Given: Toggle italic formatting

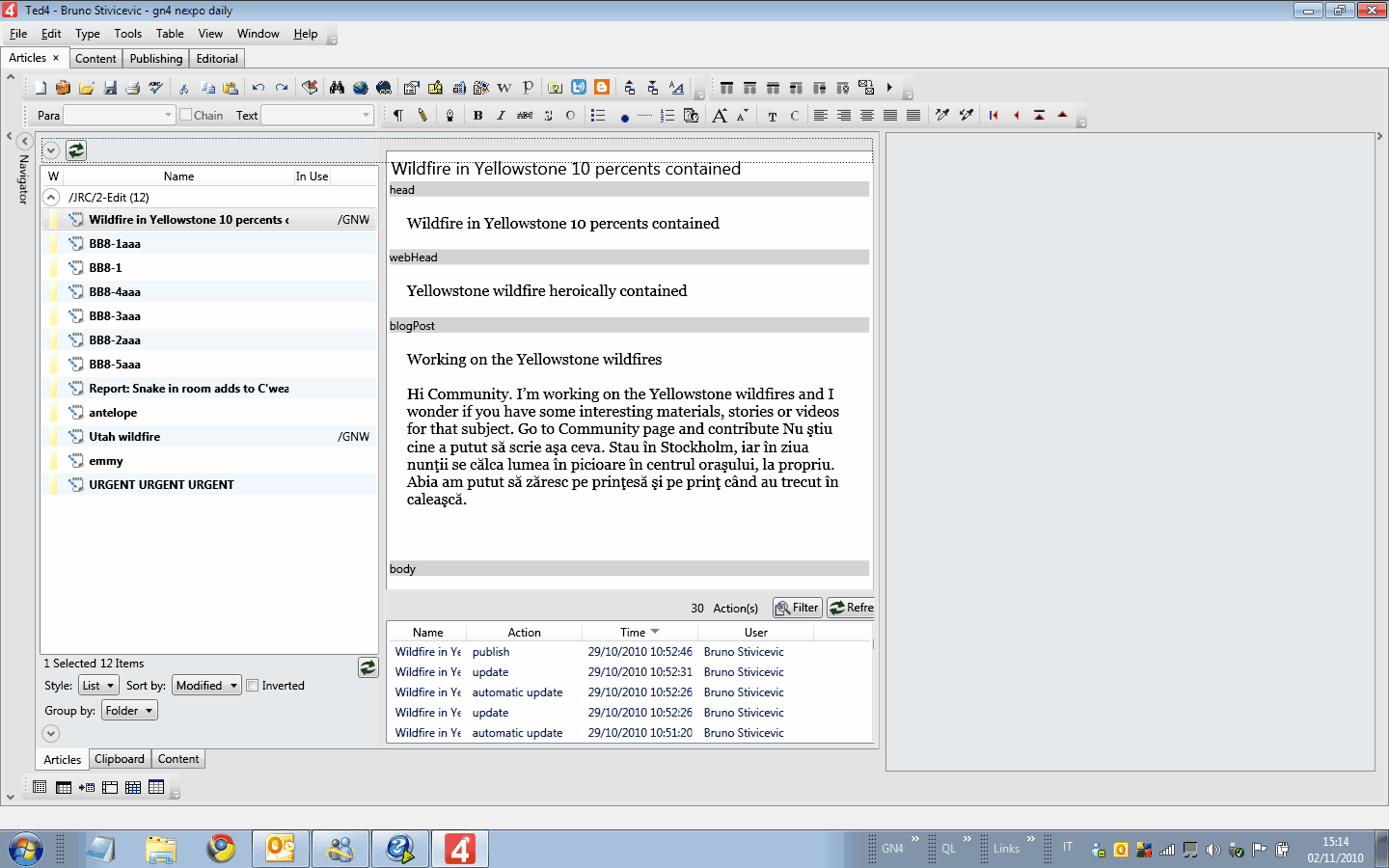Looking at the screenshot, I should click(x=501, y=116).
